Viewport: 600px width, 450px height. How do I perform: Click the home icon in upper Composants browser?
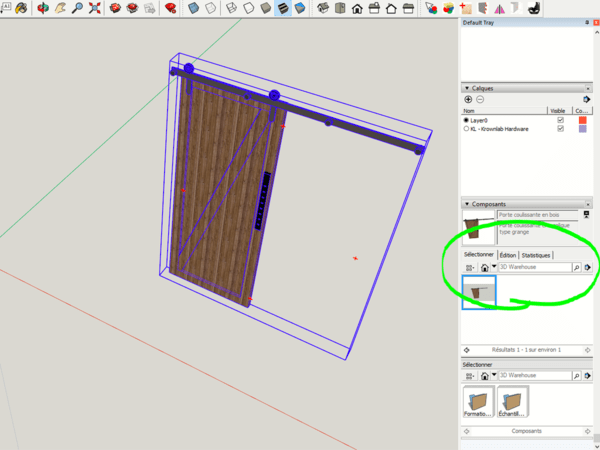pyautogui.click(x=484, y=268)
